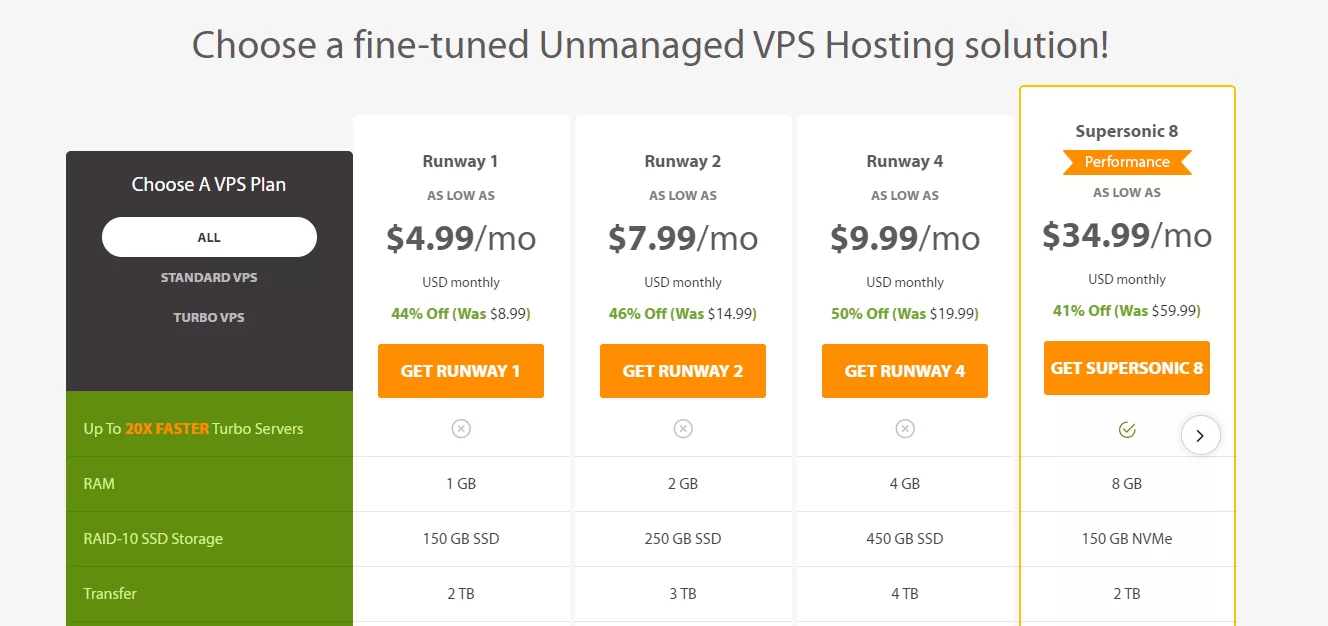
Task: Click the crossed-out circle icon under Runway 2
Action: [x=683, y=428]
